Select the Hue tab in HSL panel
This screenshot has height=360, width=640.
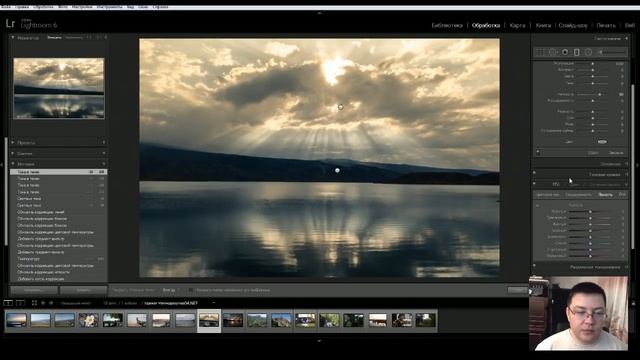point(547,195)
